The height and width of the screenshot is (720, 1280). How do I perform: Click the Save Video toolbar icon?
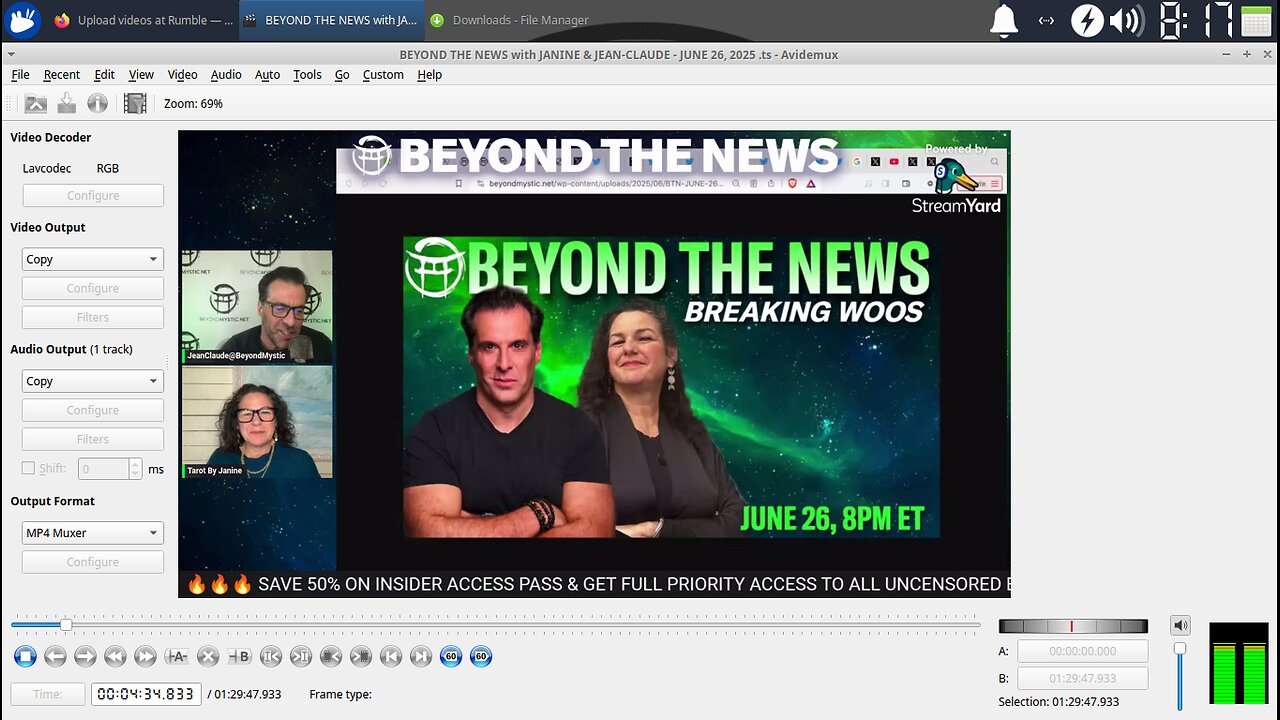tap(67, 103)
